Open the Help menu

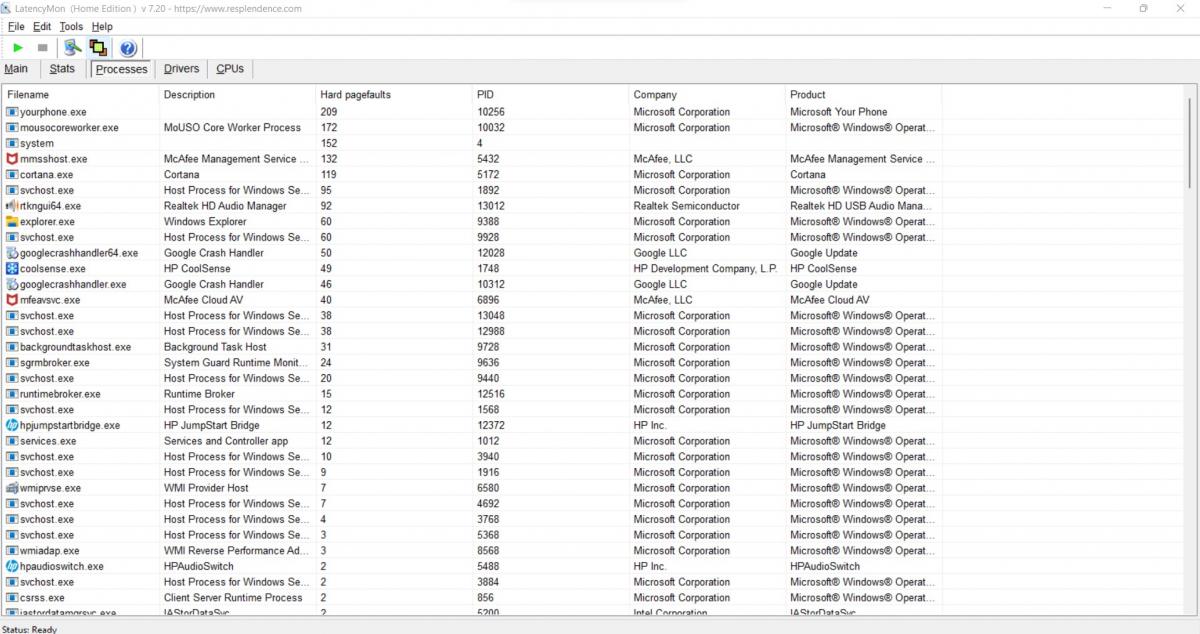102,26
